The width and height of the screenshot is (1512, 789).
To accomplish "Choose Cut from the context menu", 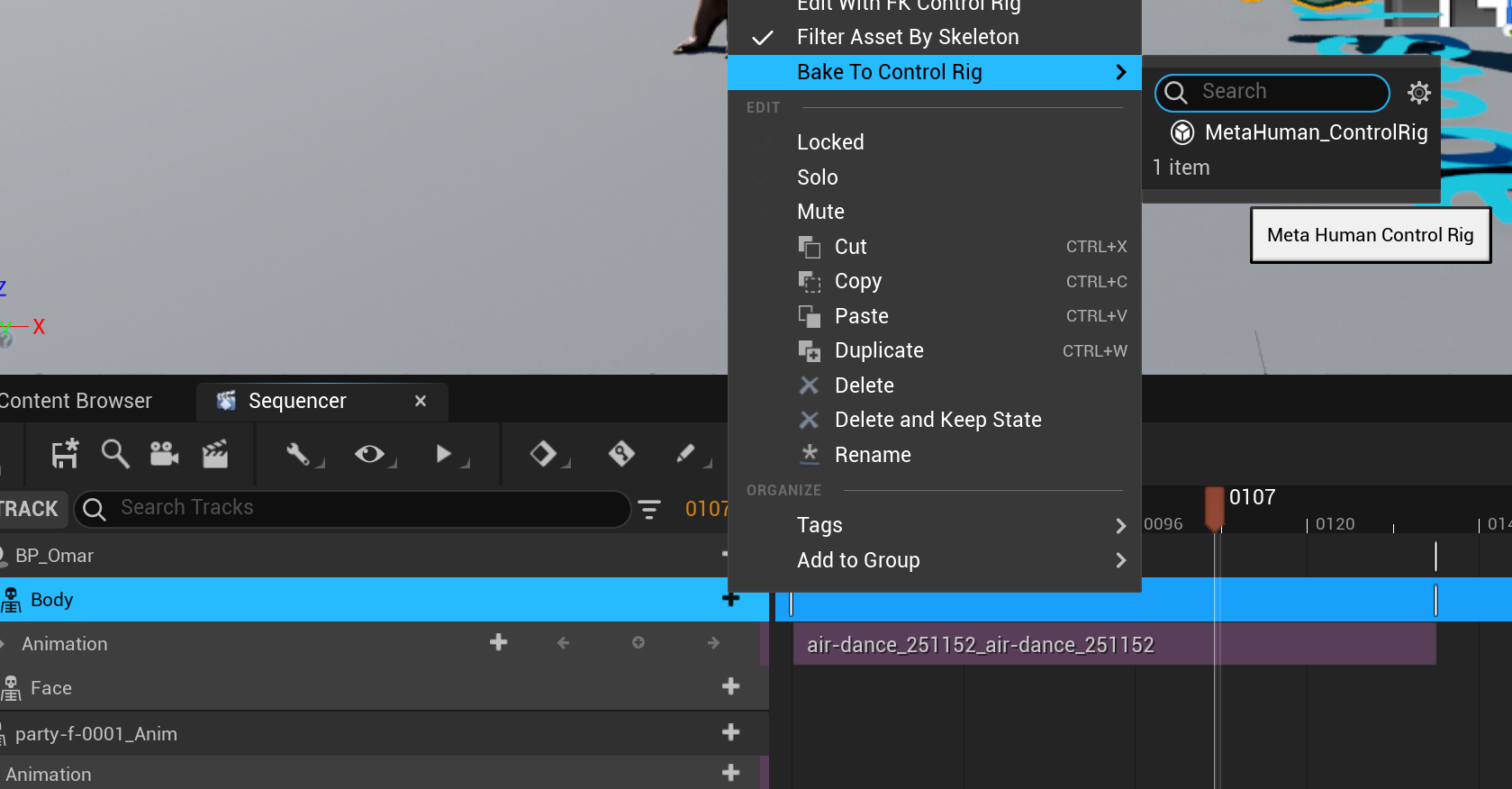I will (935, 247).
